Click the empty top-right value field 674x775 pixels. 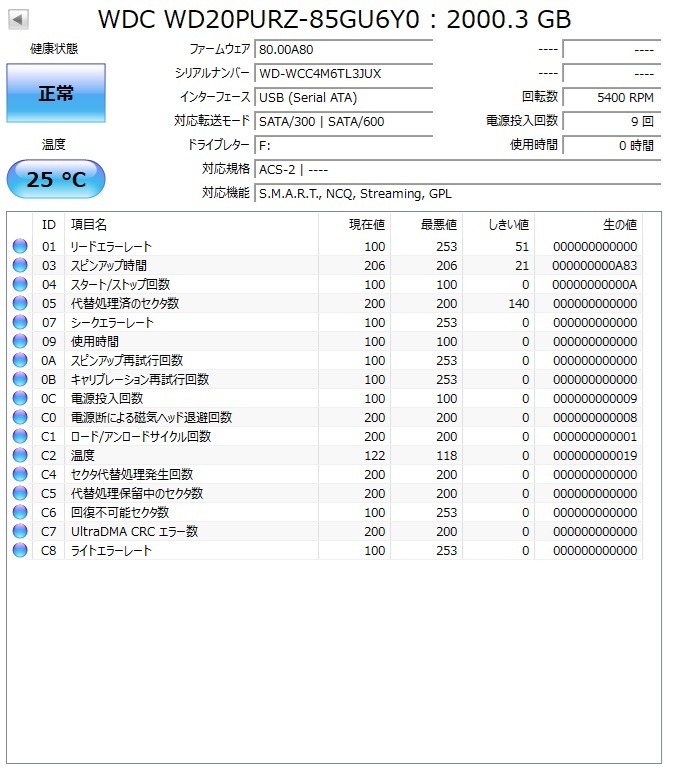[612, 49]
